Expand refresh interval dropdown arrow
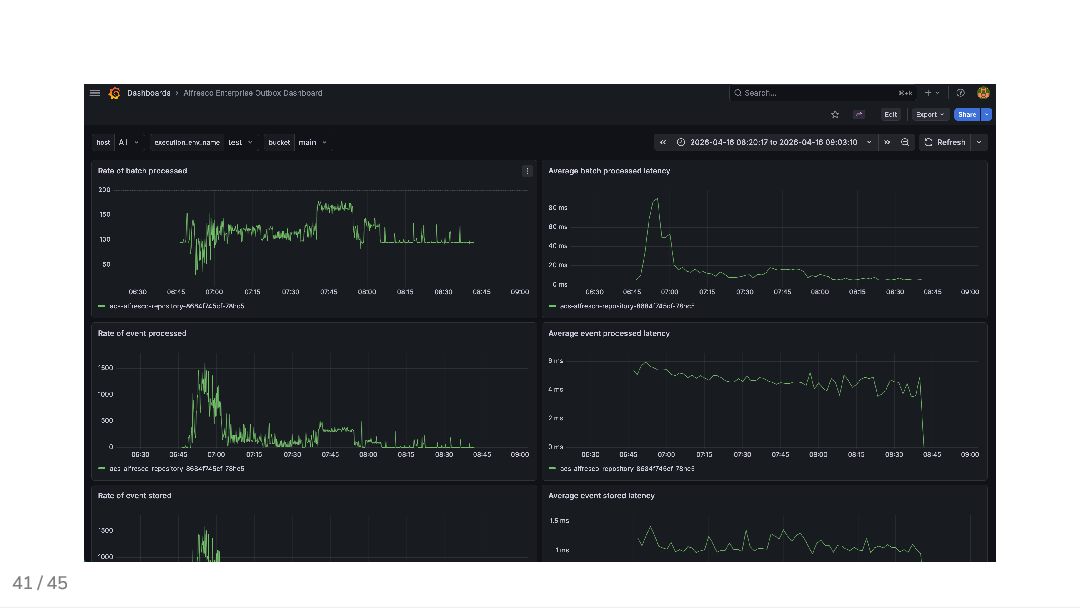 click(x=979, y=142)
